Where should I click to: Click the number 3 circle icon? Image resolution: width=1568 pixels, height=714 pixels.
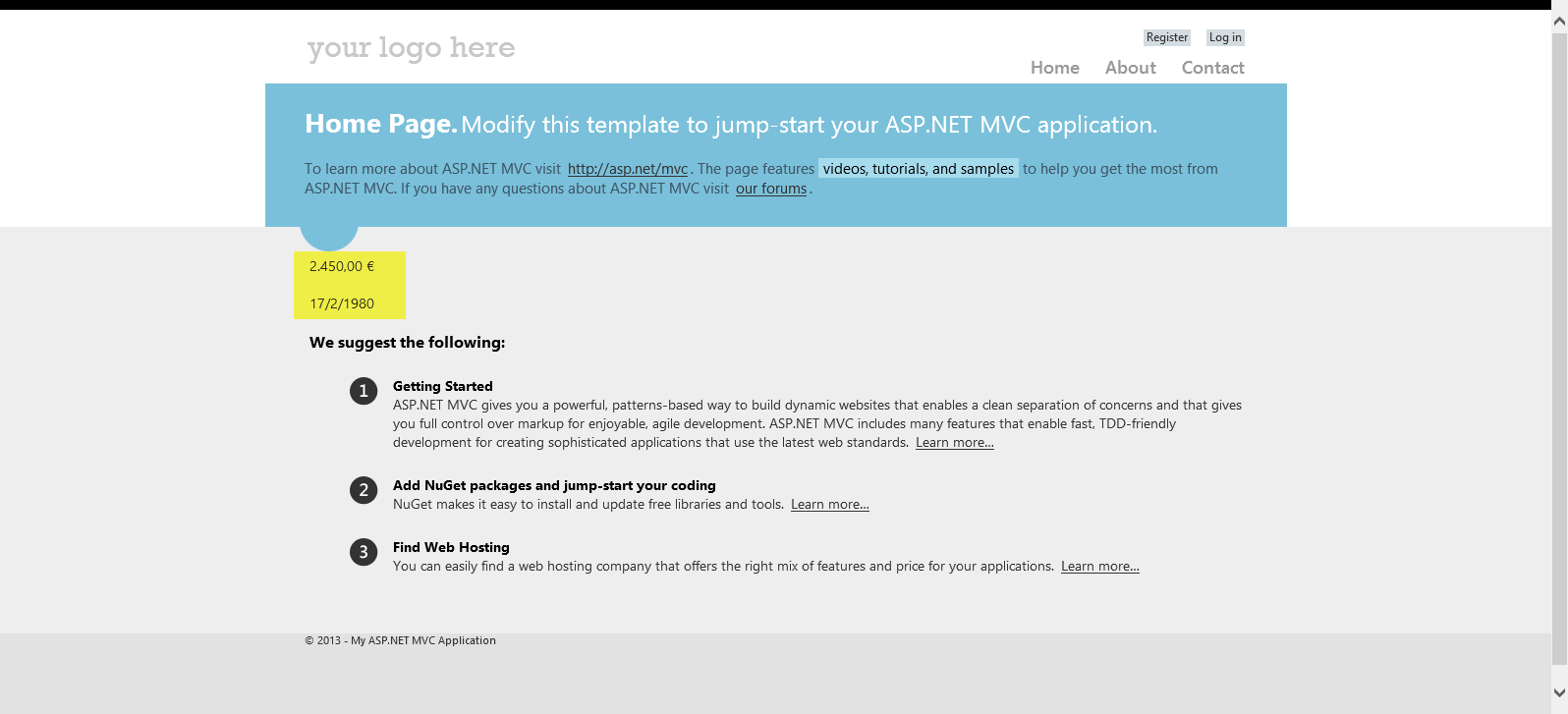[364, 552]
